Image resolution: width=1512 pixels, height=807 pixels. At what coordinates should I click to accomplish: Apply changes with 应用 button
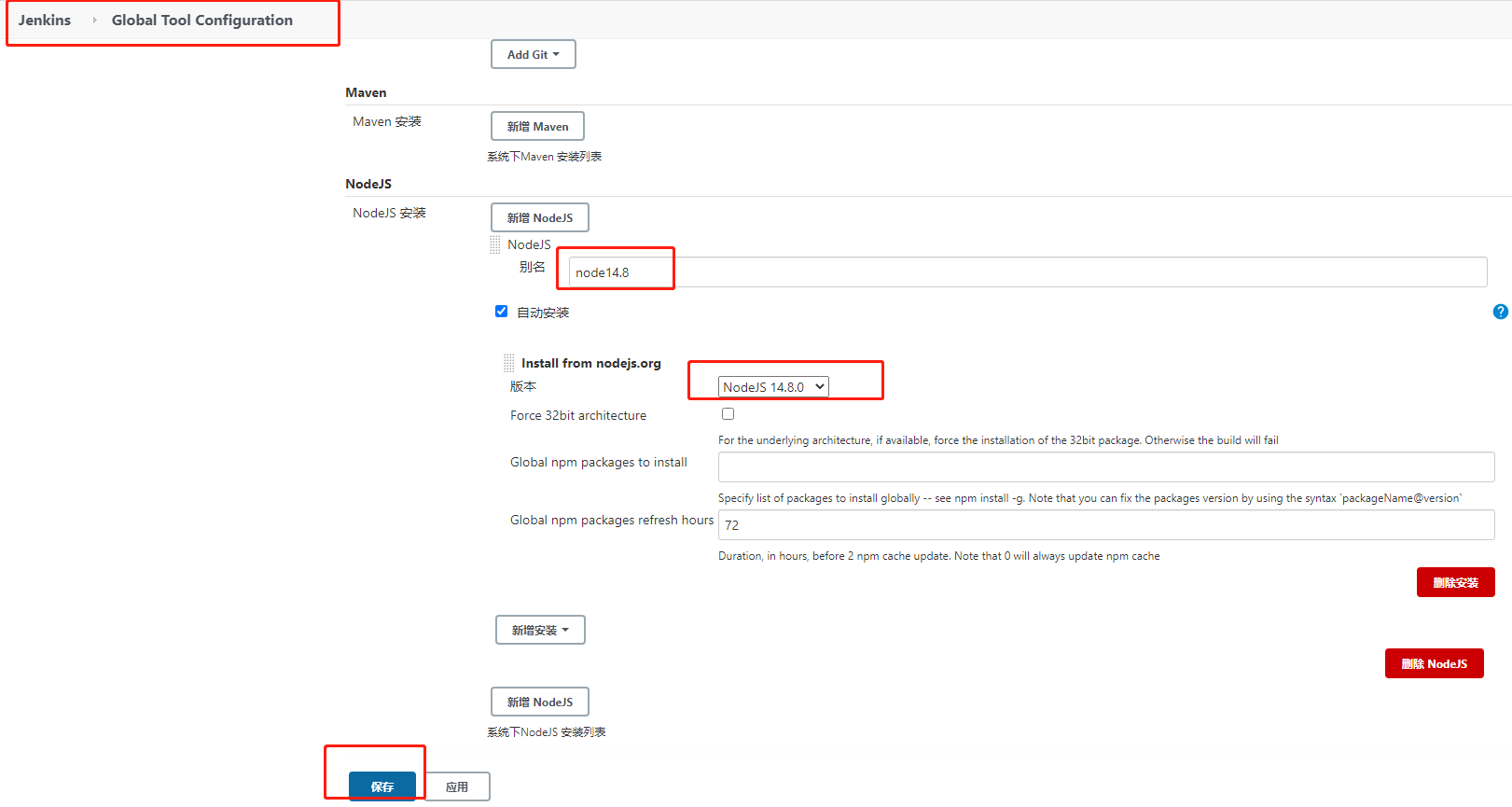(457, 786)
